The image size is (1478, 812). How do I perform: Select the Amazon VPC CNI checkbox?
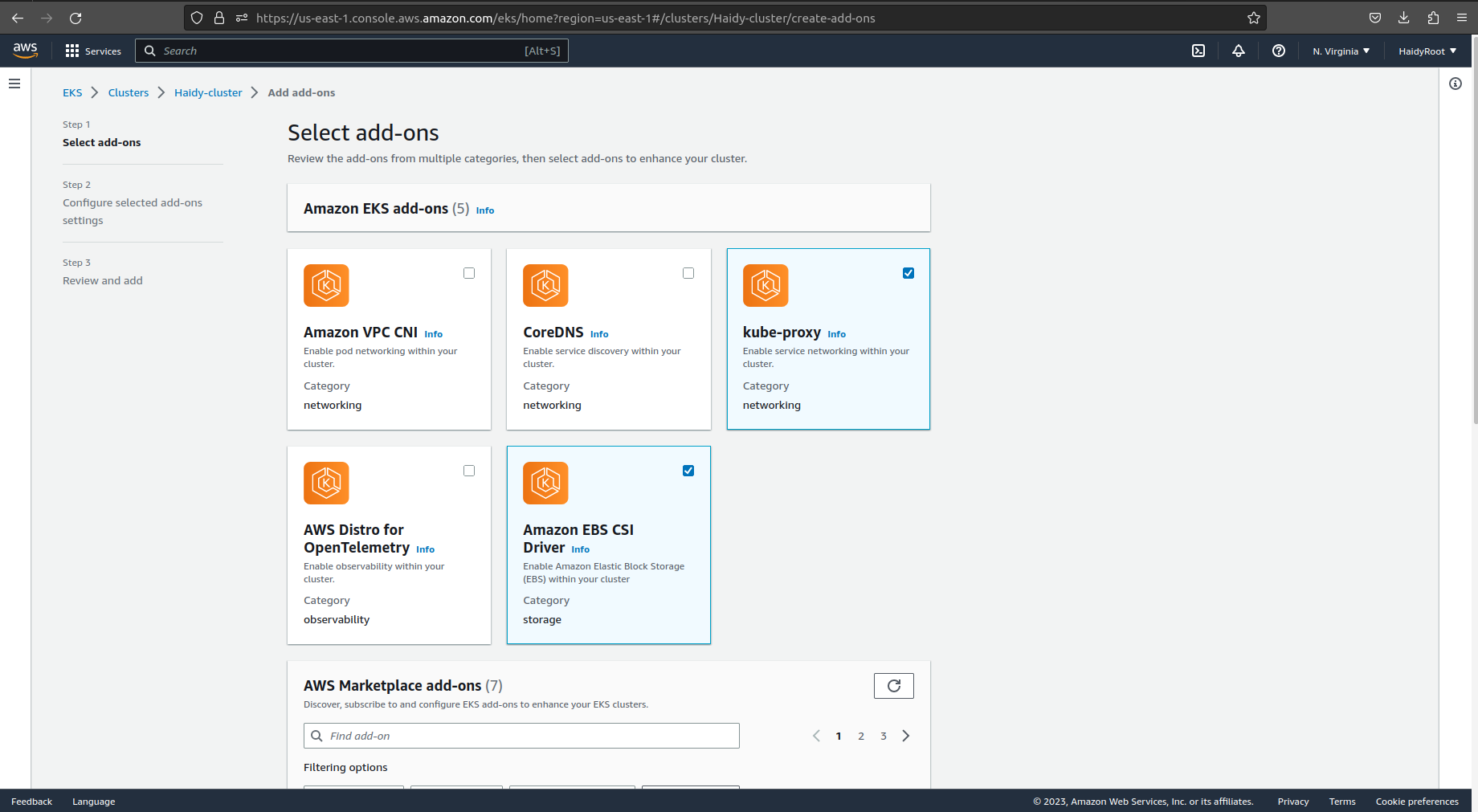click(469, 273)
